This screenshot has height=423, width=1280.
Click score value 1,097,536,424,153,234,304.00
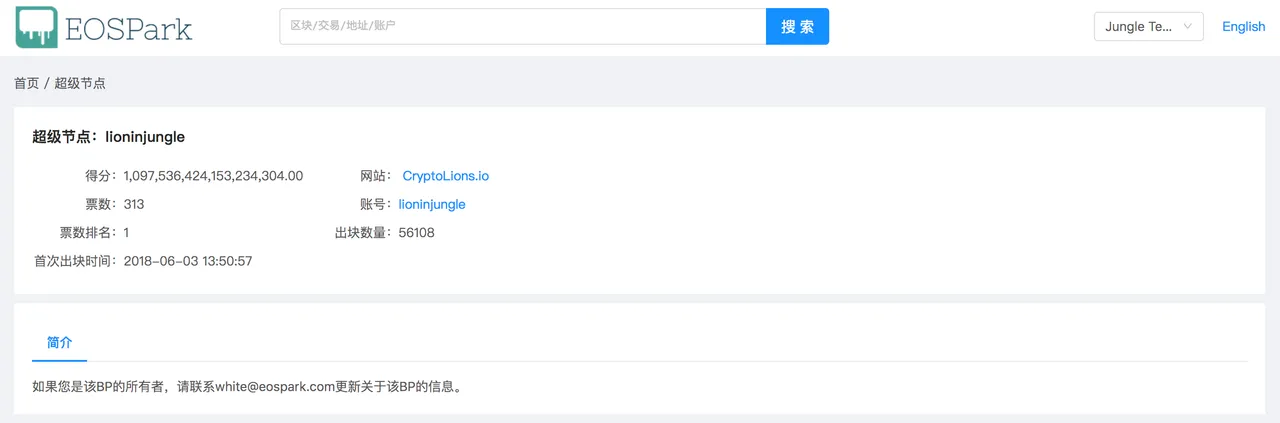click(213, 176)
